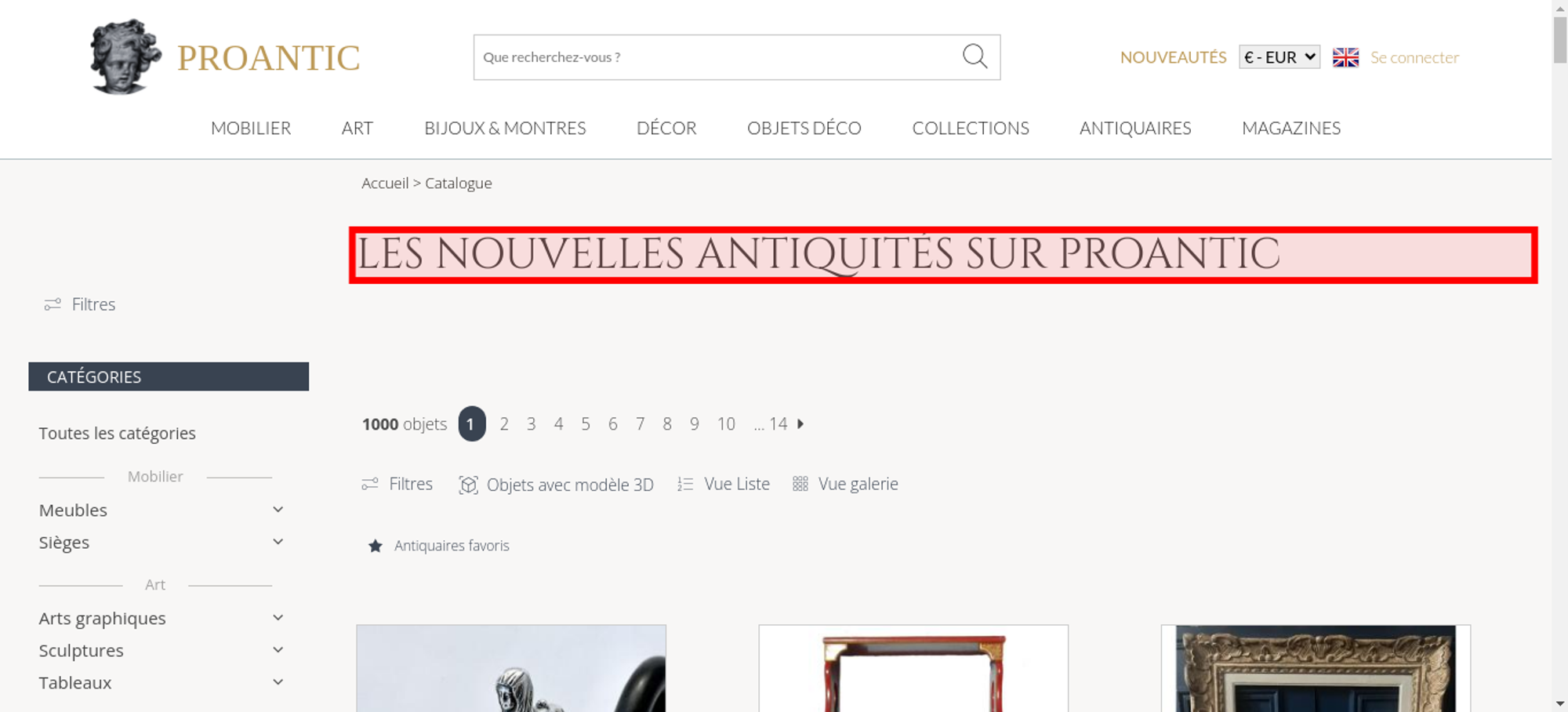Viewport: 1568px width, 712px height.
Task: Open Filtres in the results toolbar
Action: point(397,484)
